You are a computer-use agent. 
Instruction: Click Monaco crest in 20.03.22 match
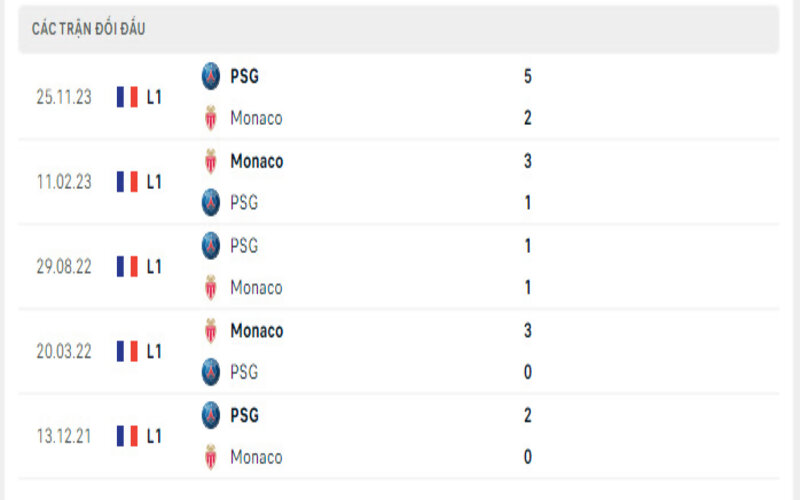pos(210,330)
